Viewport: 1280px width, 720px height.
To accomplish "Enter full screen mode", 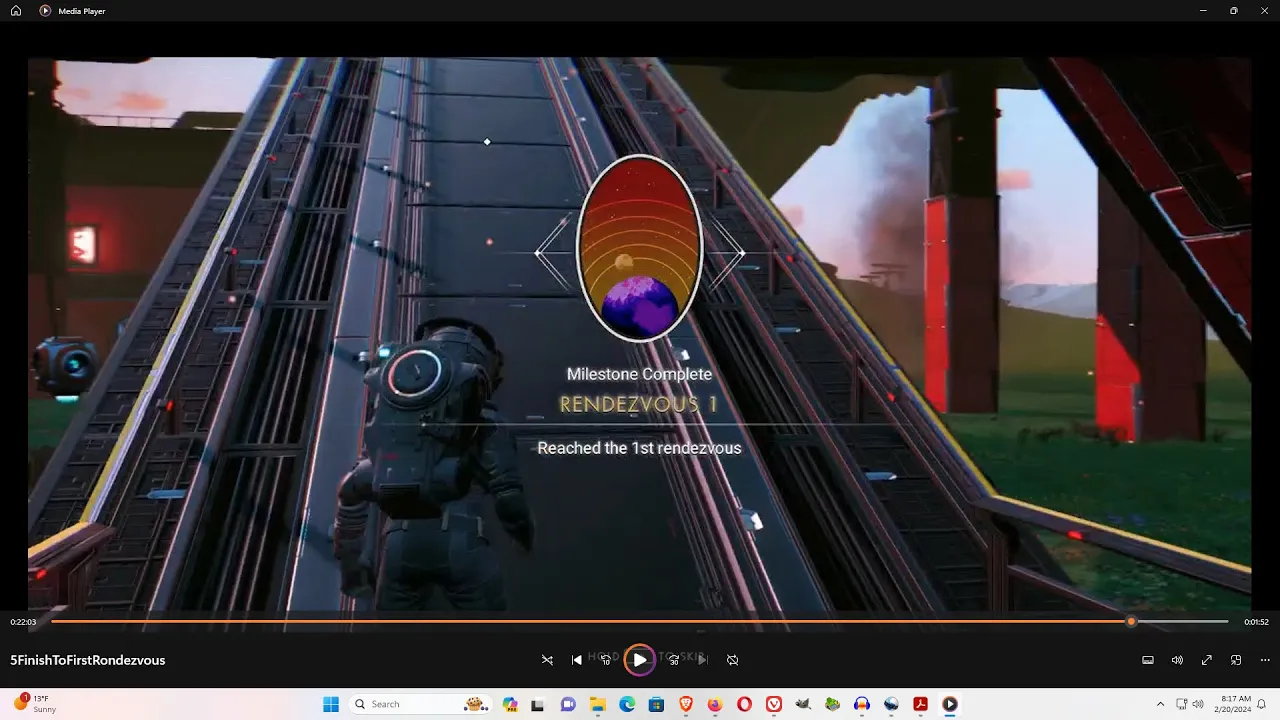I will click(1207, 660).
